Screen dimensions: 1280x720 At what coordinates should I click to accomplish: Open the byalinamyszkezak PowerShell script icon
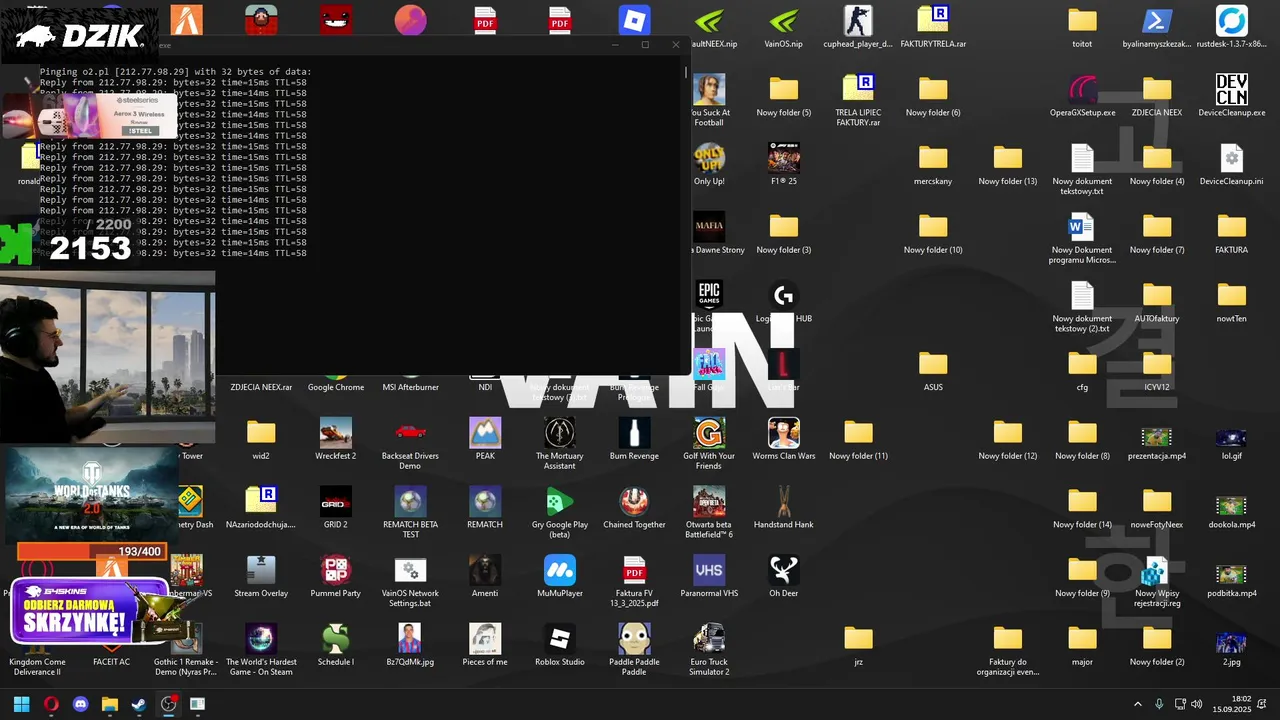1157,28
